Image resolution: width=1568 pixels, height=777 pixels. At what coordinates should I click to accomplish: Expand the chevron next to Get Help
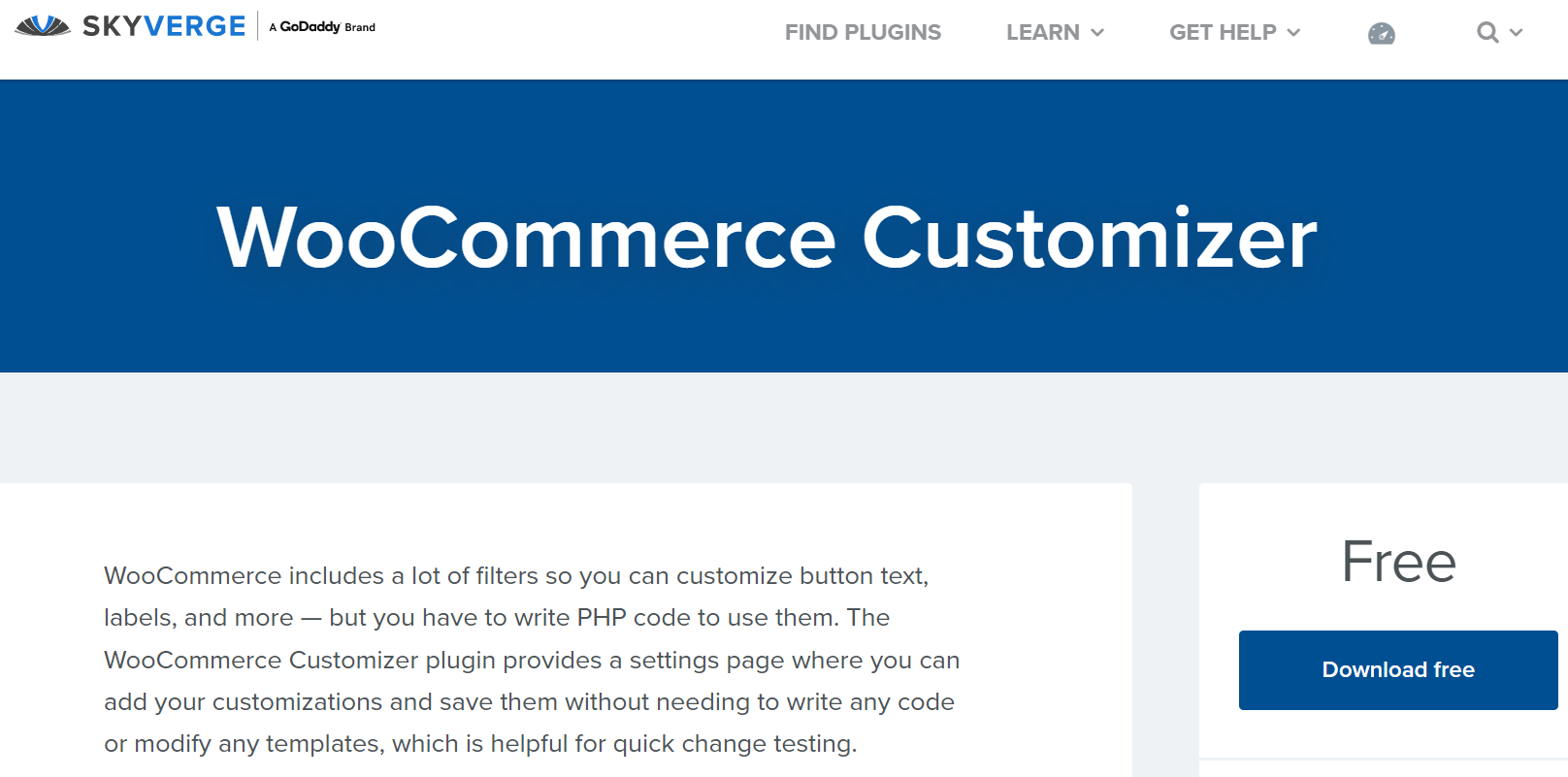tap(1293, 33)
